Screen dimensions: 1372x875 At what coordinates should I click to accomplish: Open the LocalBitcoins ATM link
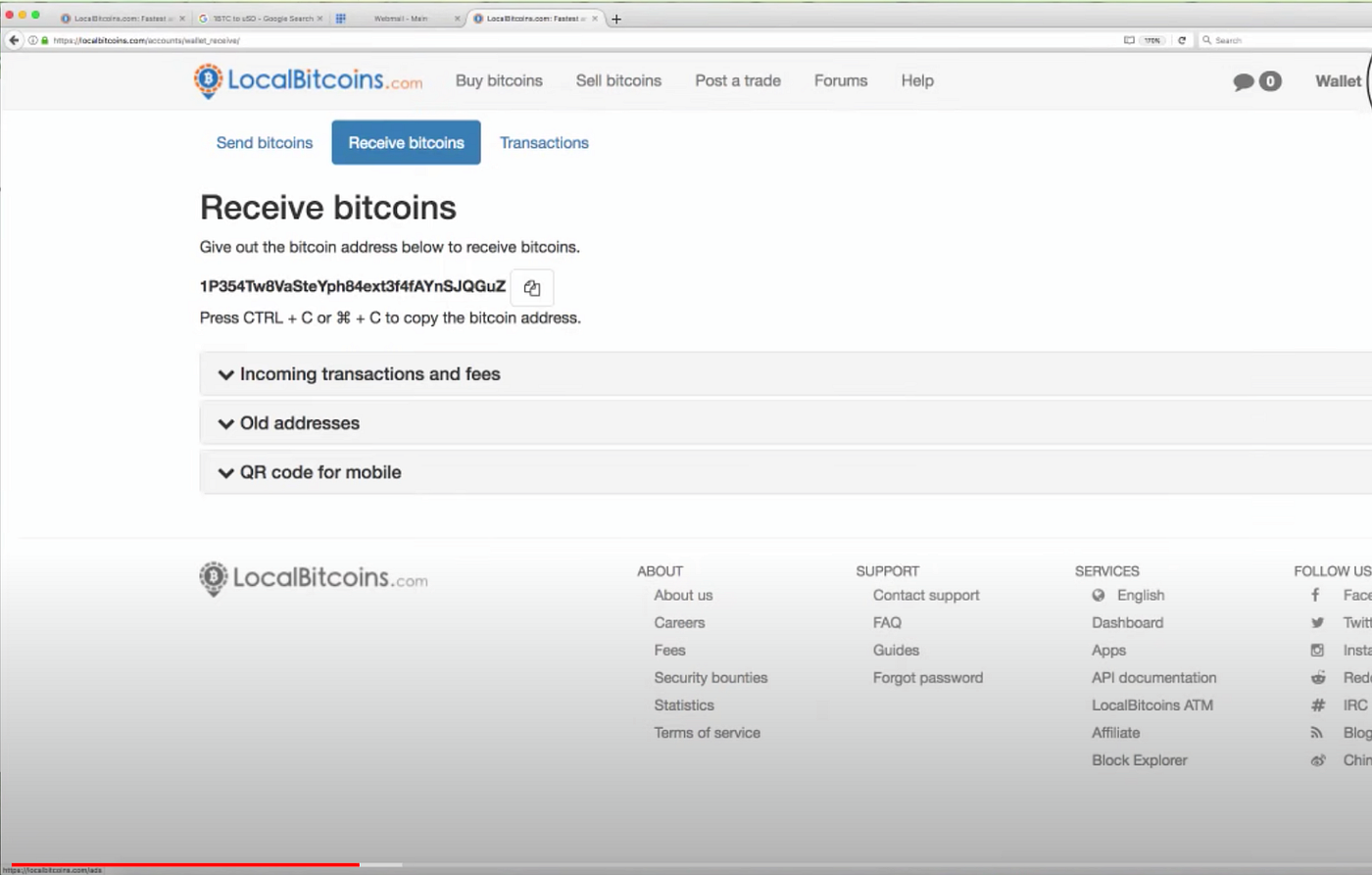point(1151,705)
